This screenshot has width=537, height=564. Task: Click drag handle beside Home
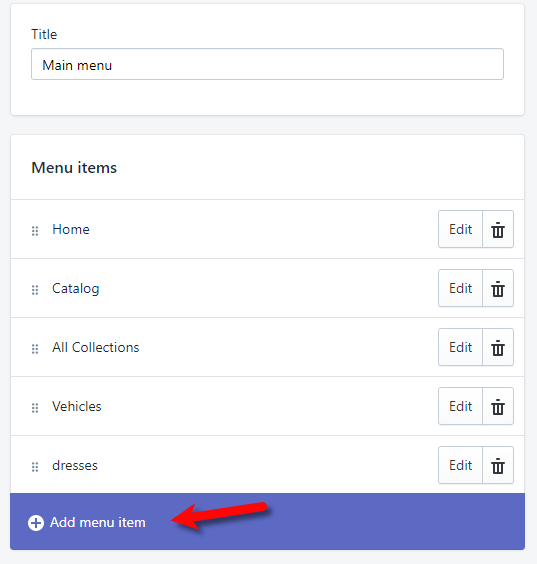(35, 231)
